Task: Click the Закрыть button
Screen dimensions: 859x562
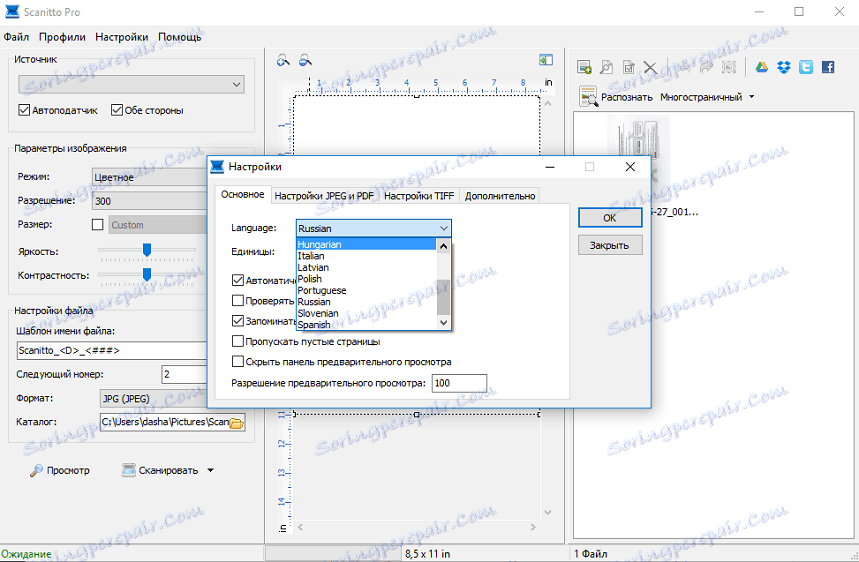Action: (x=610, y=245)
